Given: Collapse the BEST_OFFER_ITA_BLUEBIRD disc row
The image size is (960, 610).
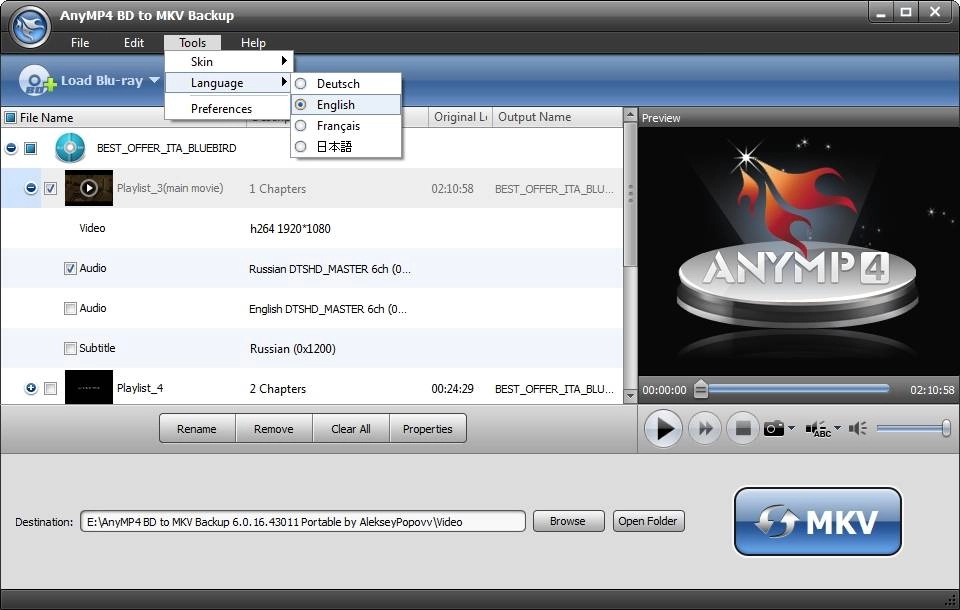Looking at the screenshot, I should [11, 148].
